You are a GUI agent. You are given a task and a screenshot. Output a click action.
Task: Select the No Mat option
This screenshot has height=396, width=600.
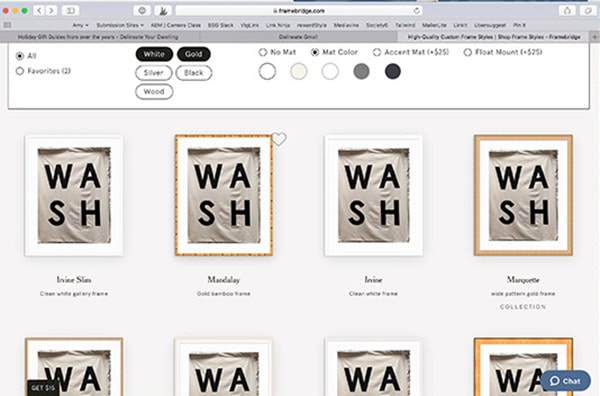point(263,52)
